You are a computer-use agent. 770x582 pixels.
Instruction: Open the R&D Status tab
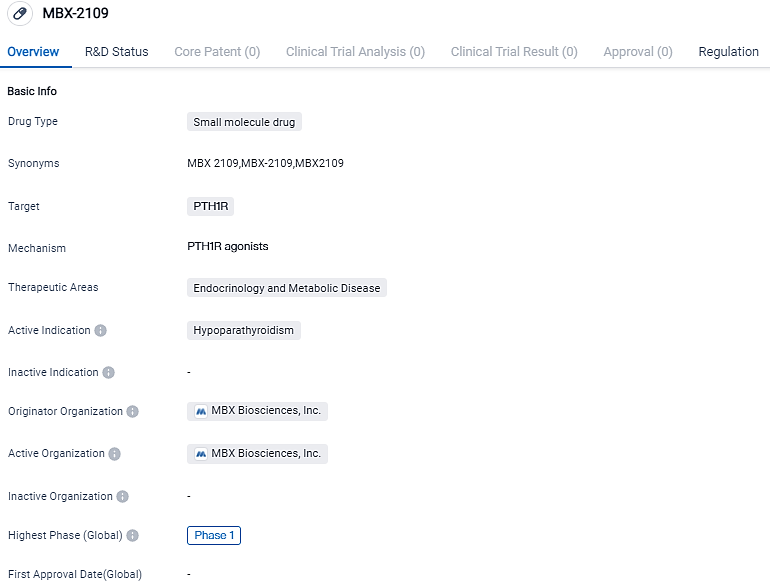tap(116, 52)
